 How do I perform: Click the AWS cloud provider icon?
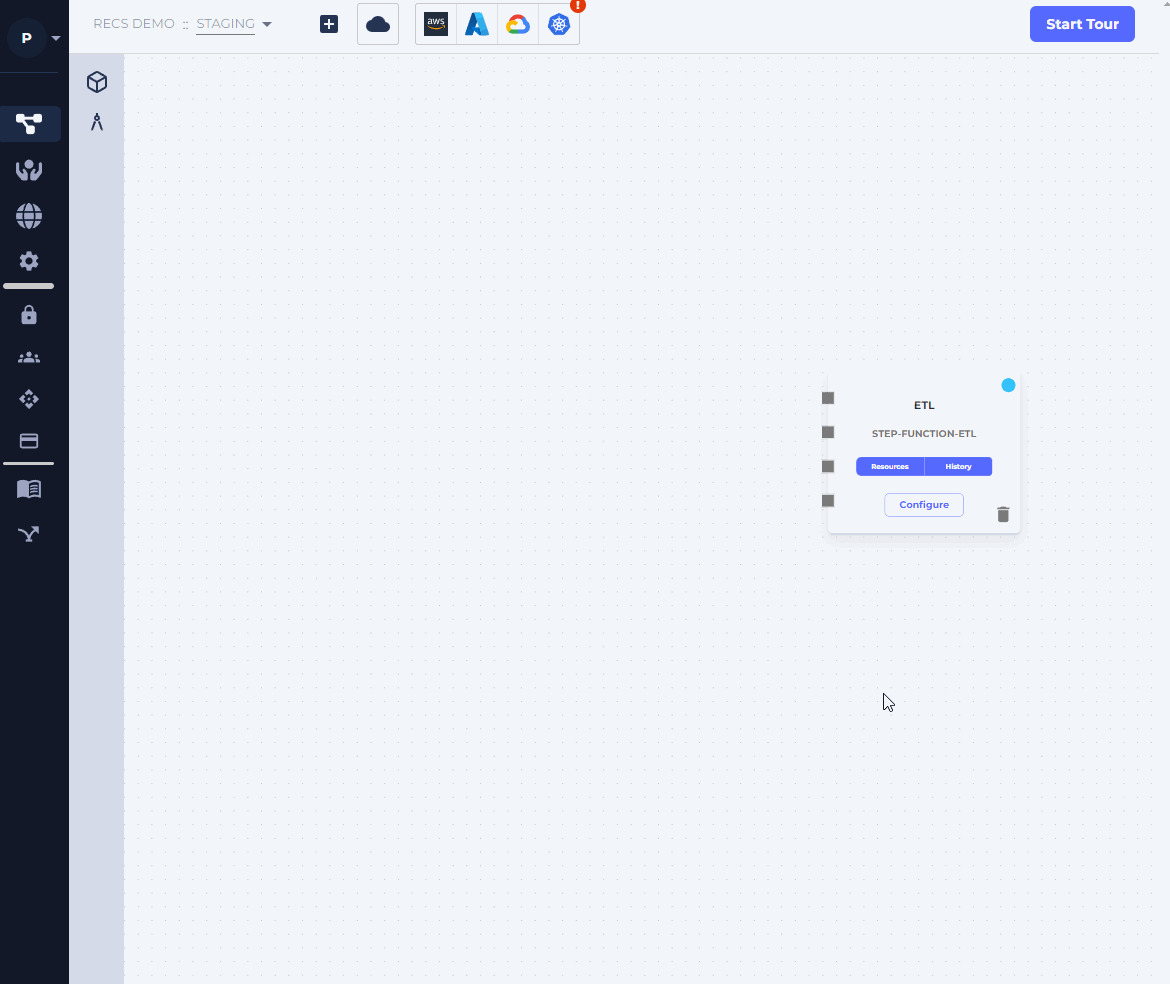436,25
